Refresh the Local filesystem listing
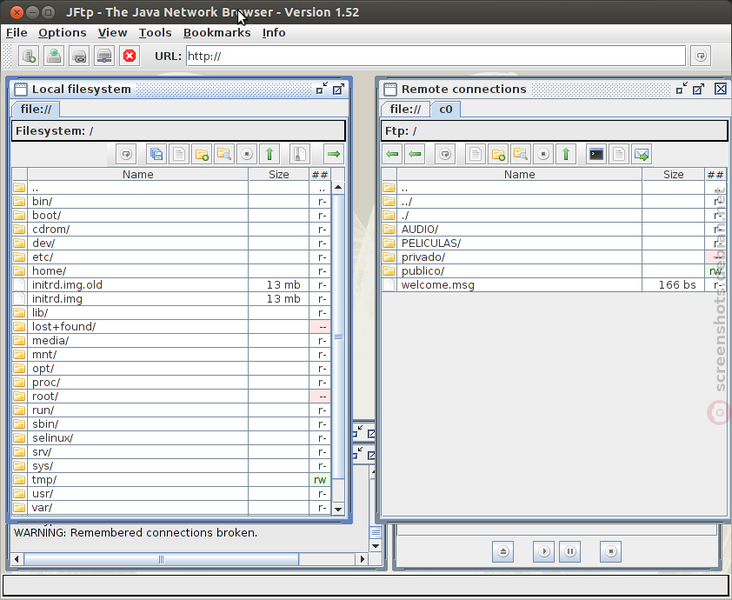The height and width of the screenshot is (600, 732). point(126,154)
